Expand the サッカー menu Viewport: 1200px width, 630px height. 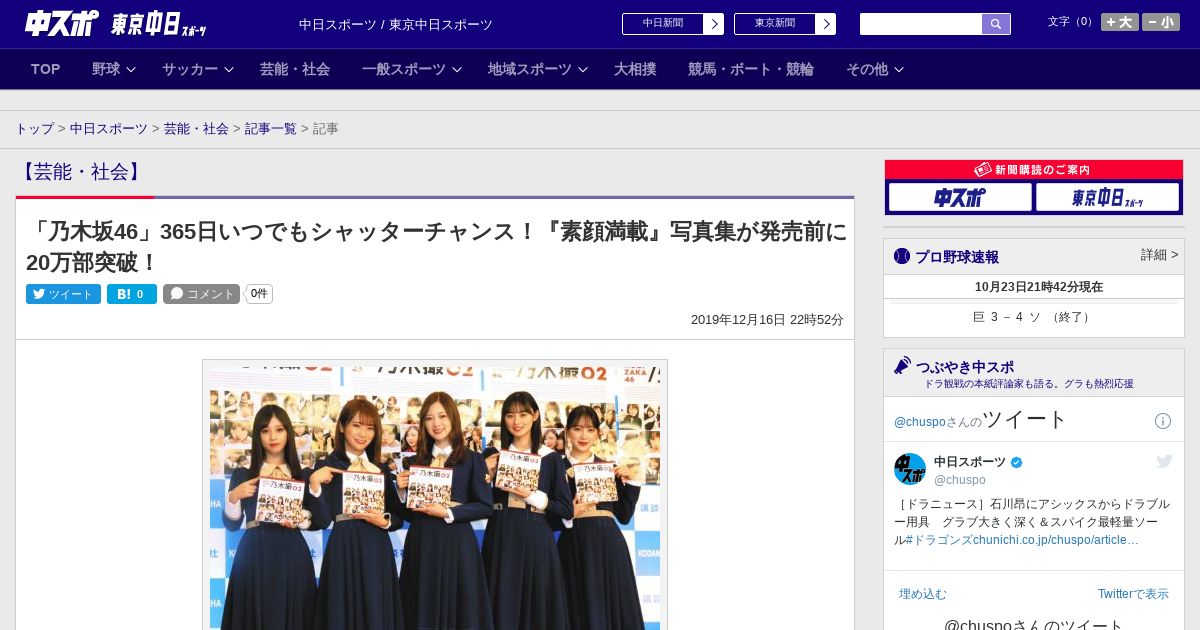198,69
